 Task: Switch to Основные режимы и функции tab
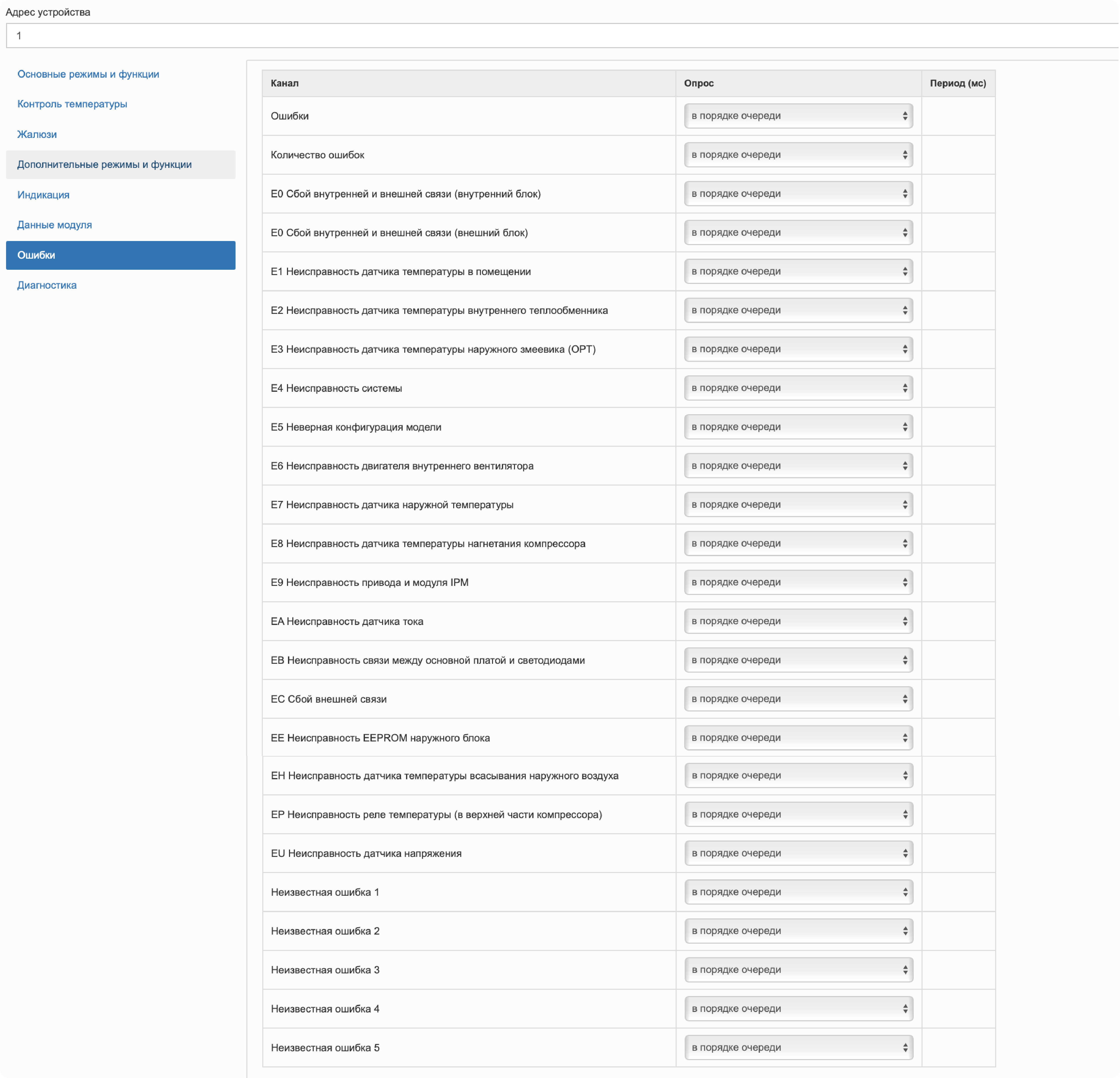point(88,74)
